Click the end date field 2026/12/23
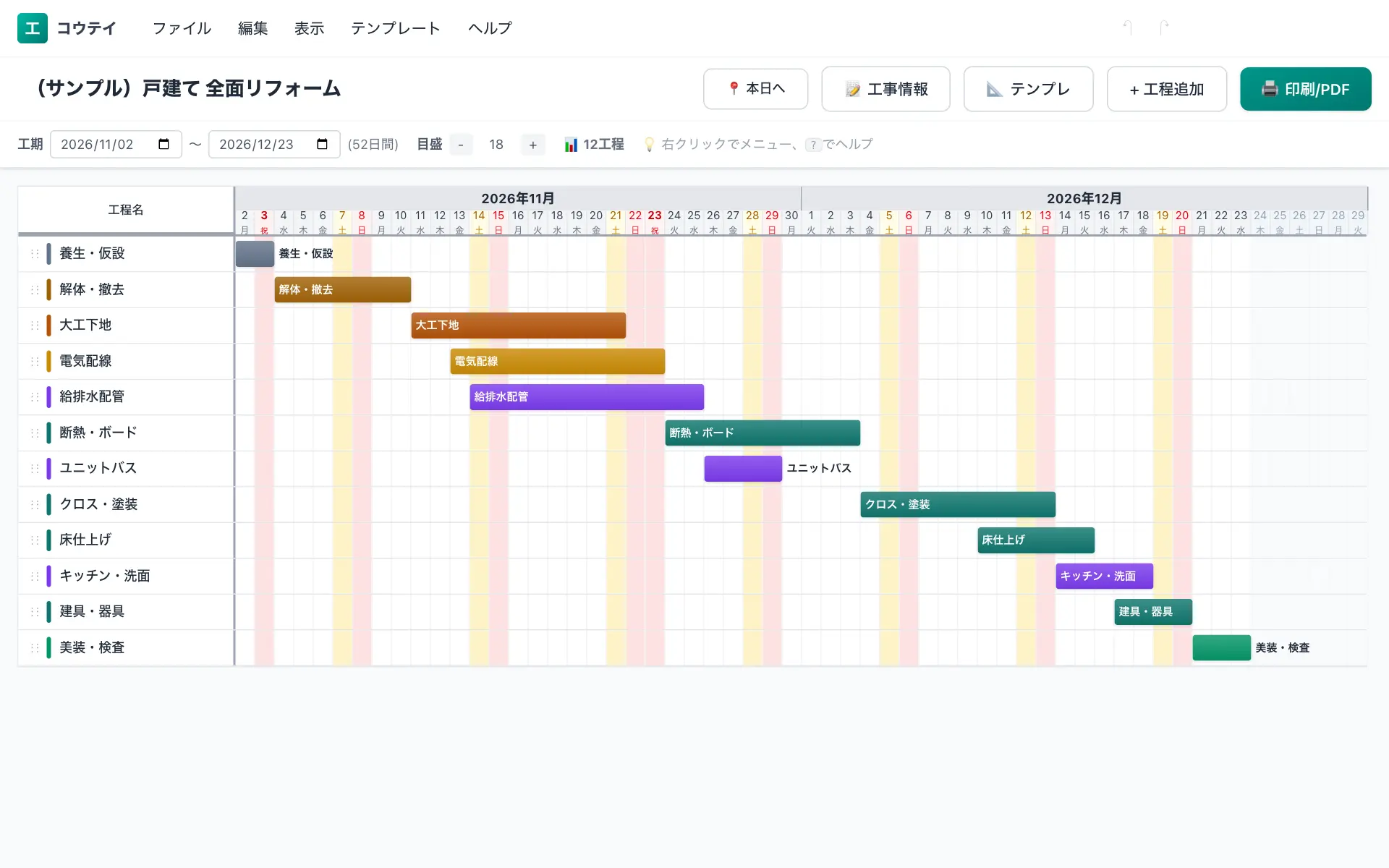 (x=274, y=144)
